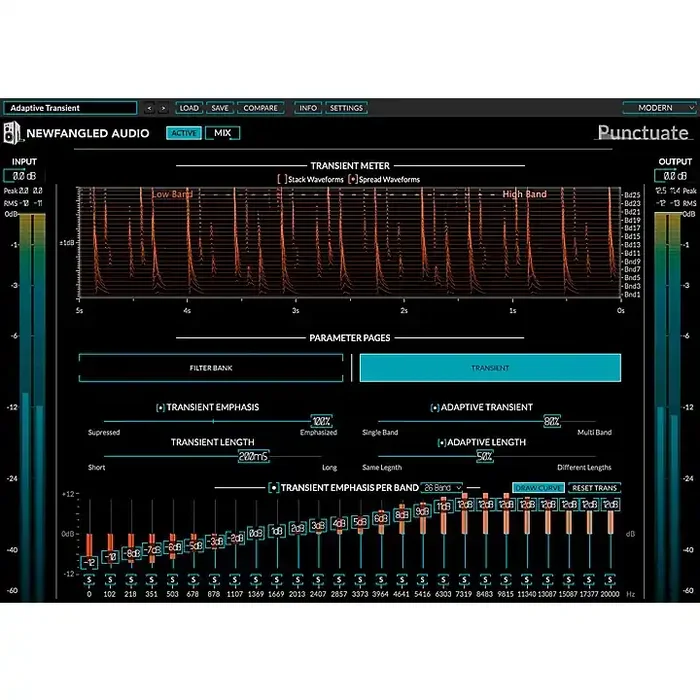The width and height of the screenshot is (700, 700).
Task: Open the FILTER BANK parameter page
Action: (x=211, y=368)
